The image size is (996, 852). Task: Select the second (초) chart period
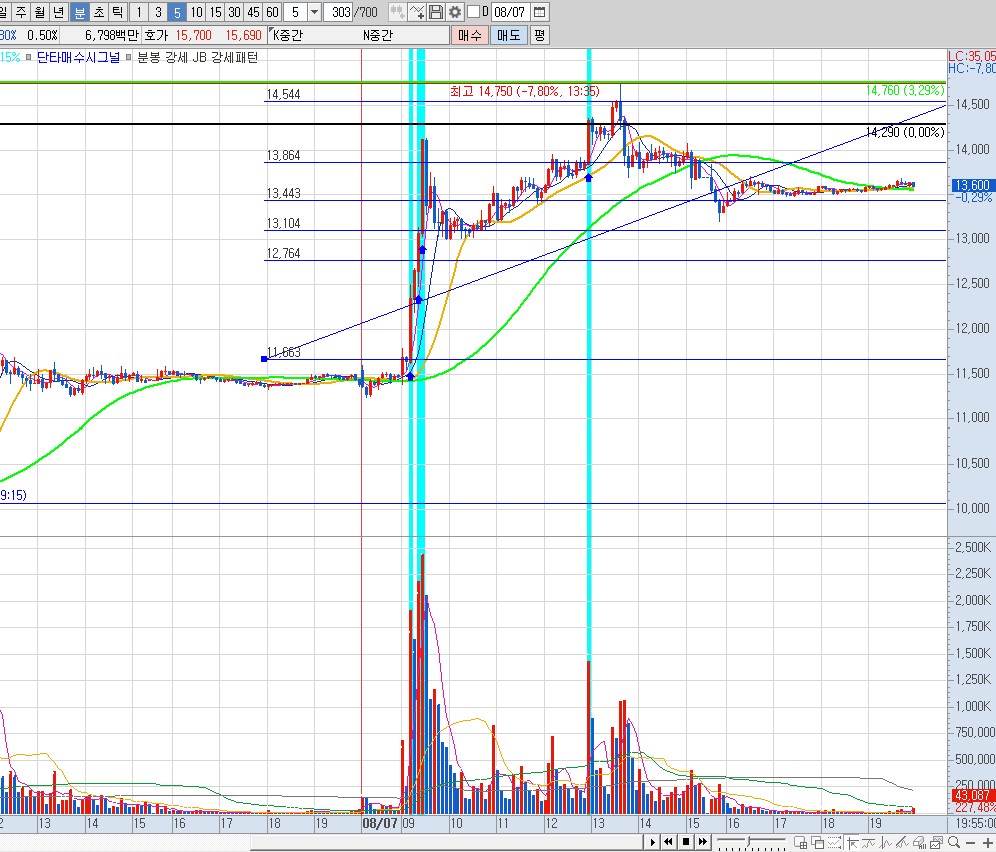(x=99, y=11)
